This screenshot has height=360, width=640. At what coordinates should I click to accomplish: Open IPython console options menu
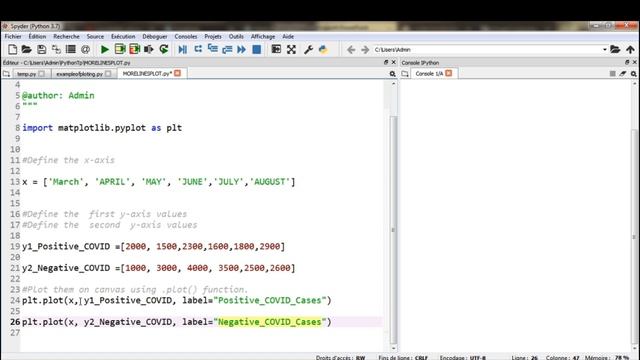click(633, 74)
